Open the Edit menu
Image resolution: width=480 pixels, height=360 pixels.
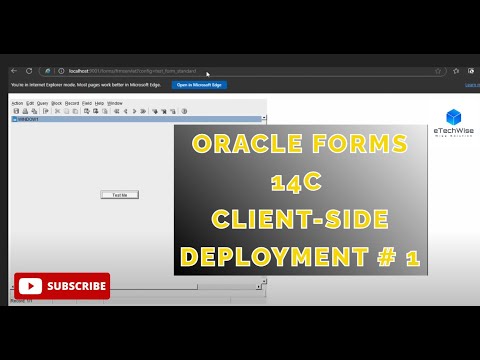[30, 103]
